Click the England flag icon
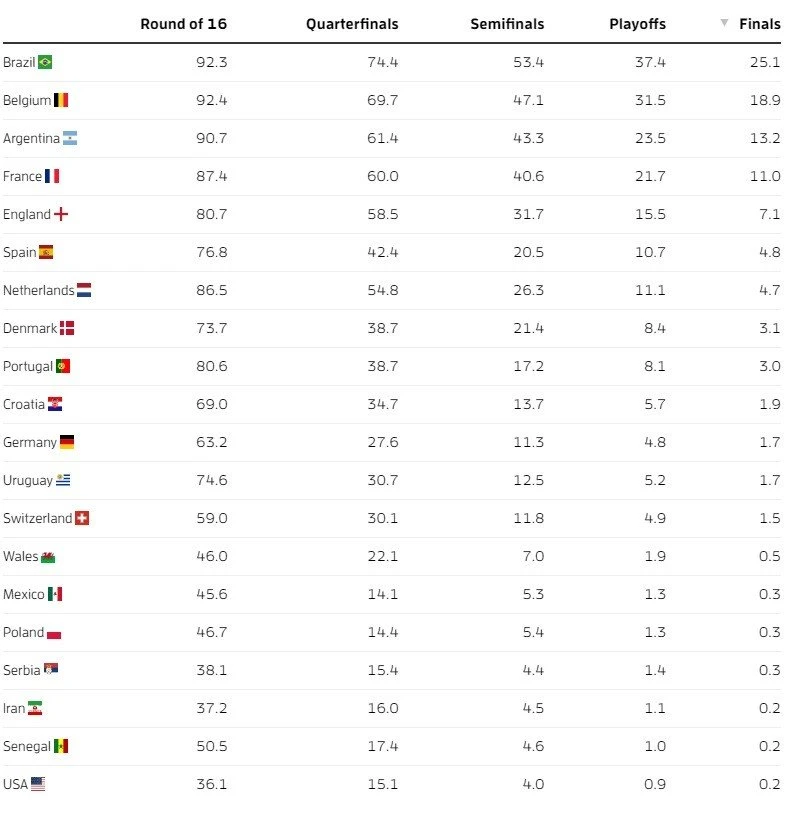Screen dimensions: 789x817 pyautogui.click(x=61, y=214)
